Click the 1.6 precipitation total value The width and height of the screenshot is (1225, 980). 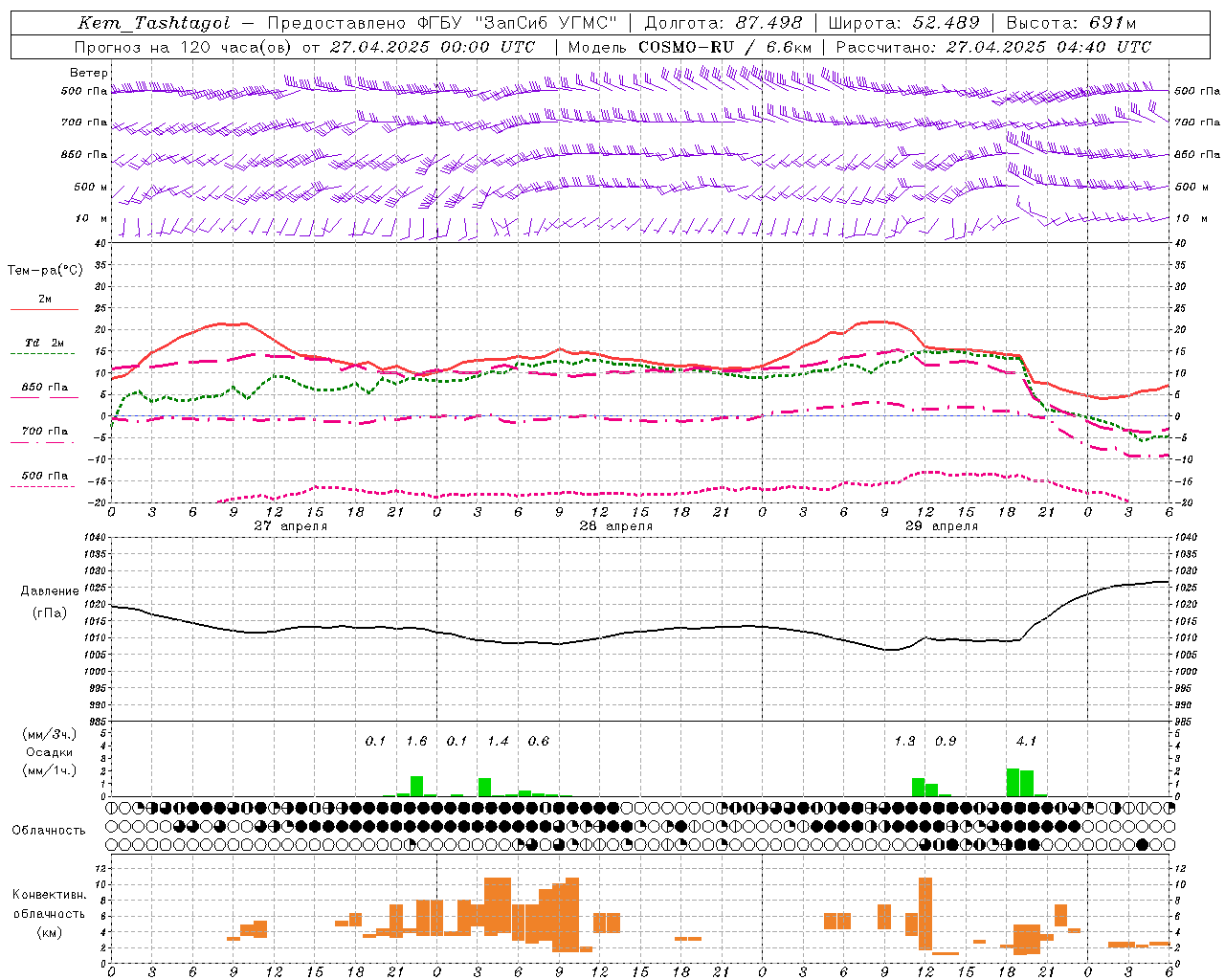point(416,742)
